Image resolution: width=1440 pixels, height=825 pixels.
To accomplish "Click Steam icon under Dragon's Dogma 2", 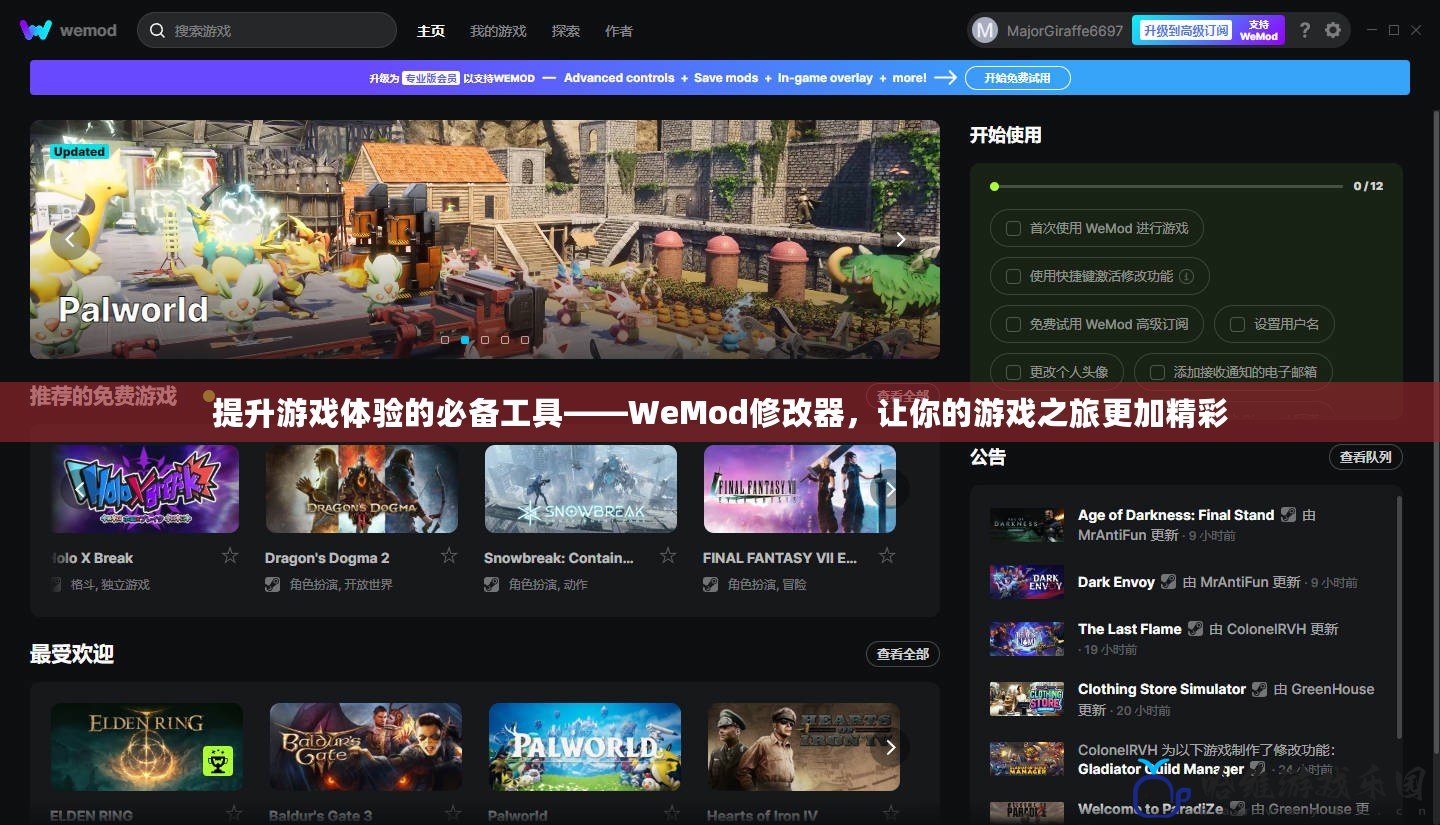I will point(273,584).
